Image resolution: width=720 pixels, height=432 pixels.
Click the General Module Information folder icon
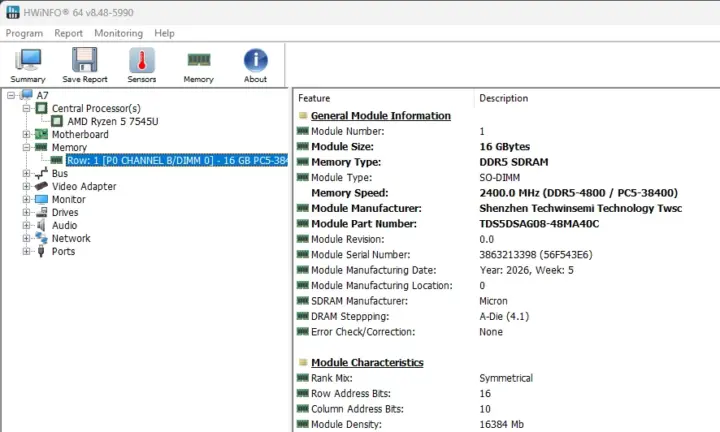(303, 115)
